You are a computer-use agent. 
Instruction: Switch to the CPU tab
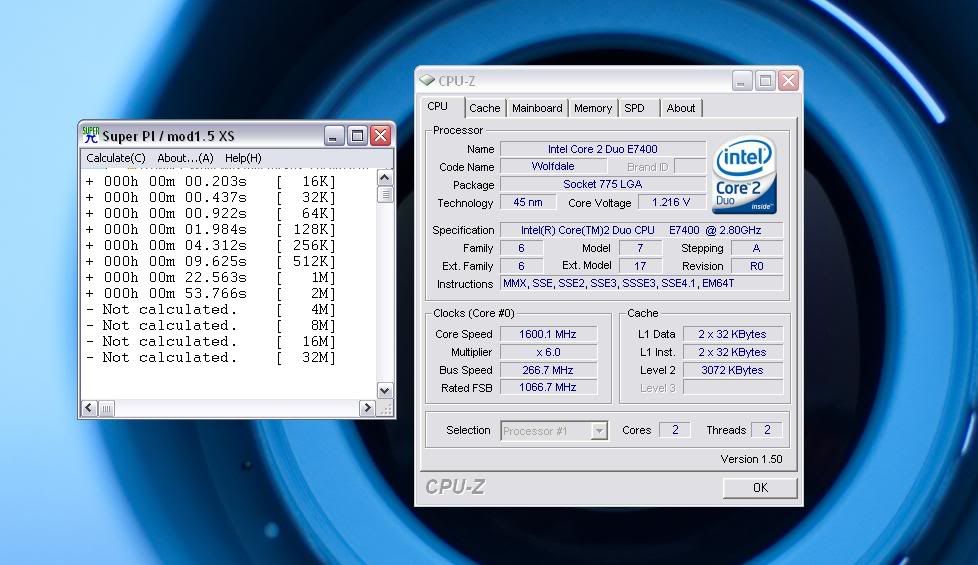[x=442, y=107]
